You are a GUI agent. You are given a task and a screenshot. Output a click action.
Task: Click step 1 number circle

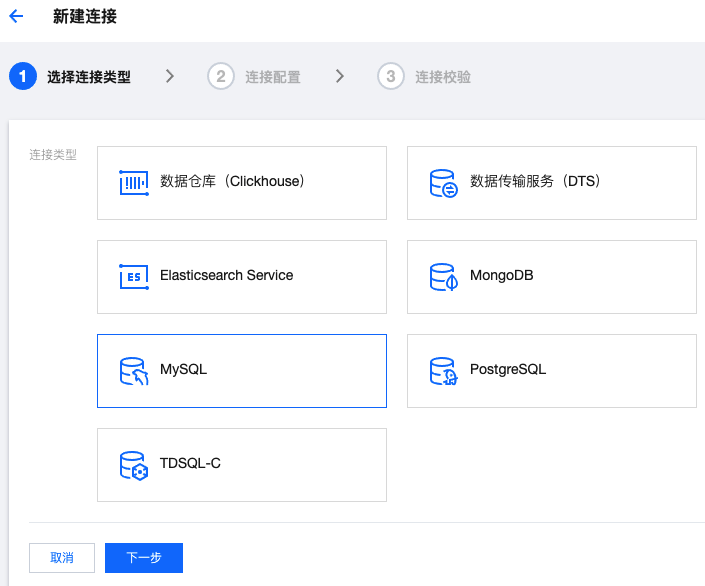[22, 76]
